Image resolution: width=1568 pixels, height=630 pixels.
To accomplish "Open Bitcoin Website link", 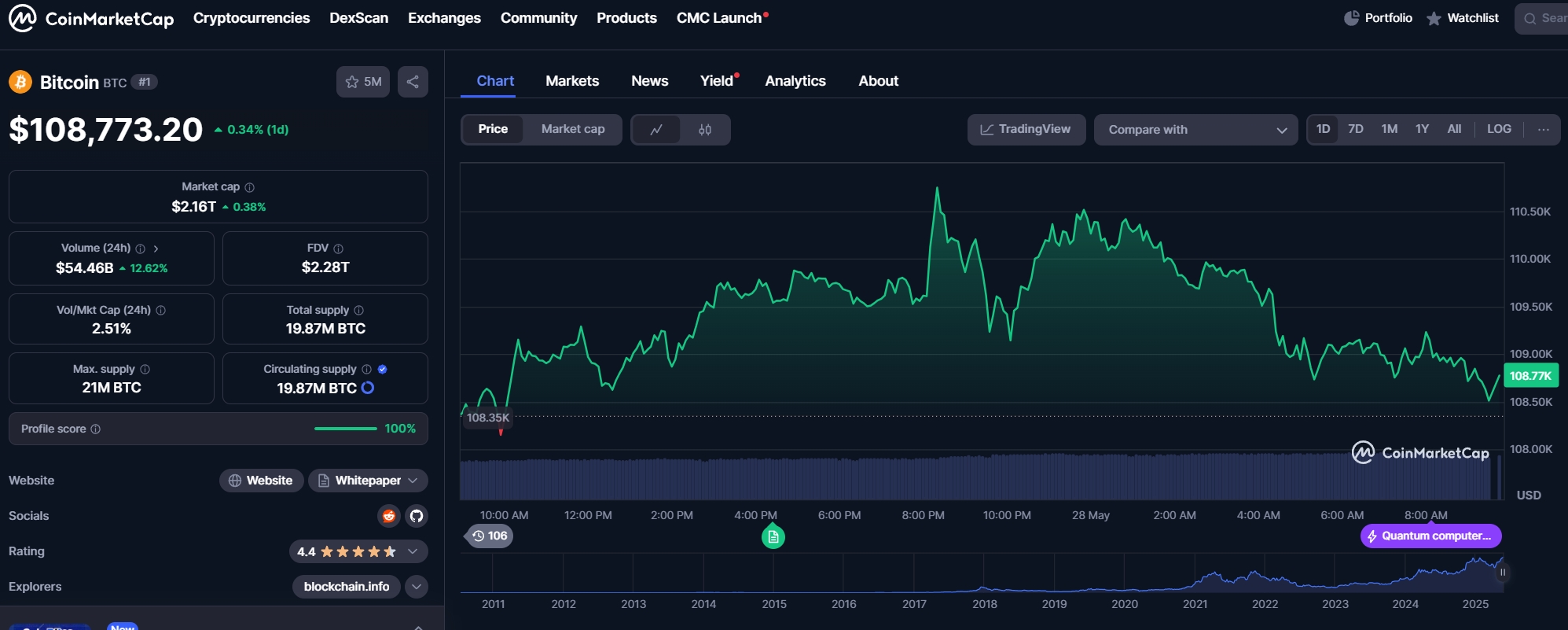I will click(261, 481).
